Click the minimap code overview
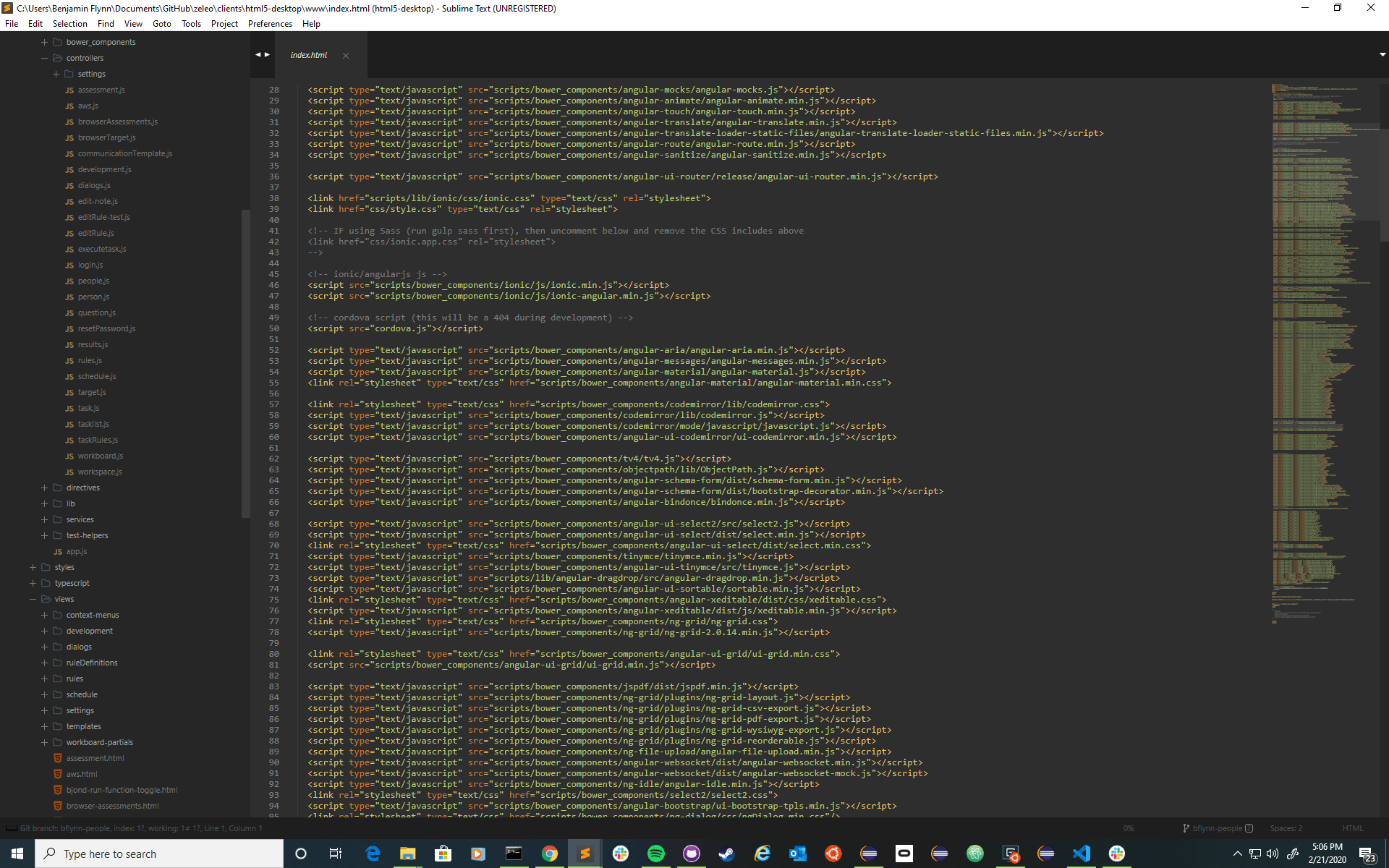The width and height of the screenshot is (1389, 868). [1325, 354]
